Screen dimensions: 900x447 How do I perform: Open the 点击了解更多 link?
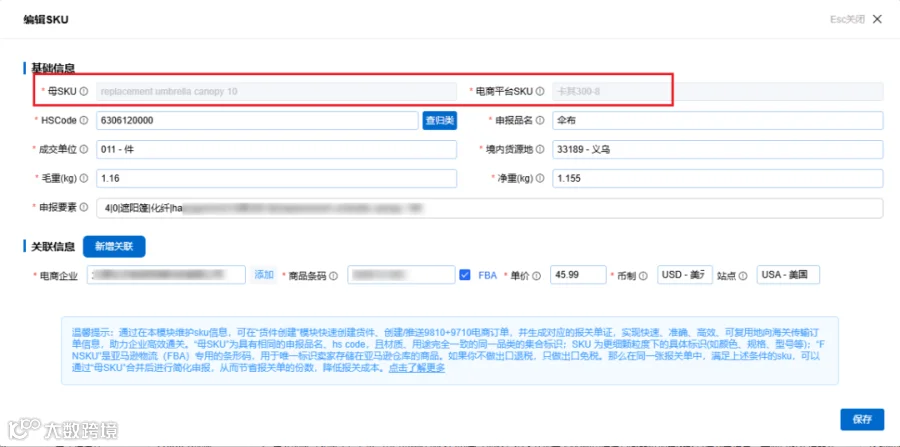tap(417, 368)
